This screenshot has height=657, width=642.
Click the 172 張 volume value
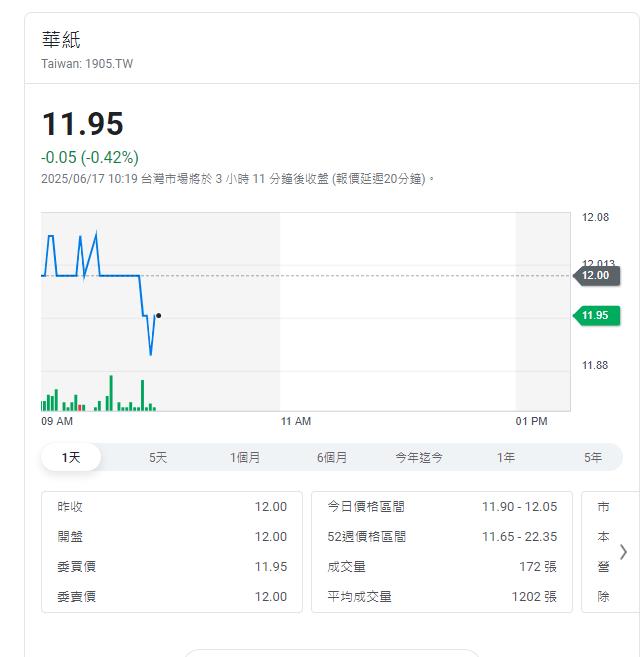(538, 566)
